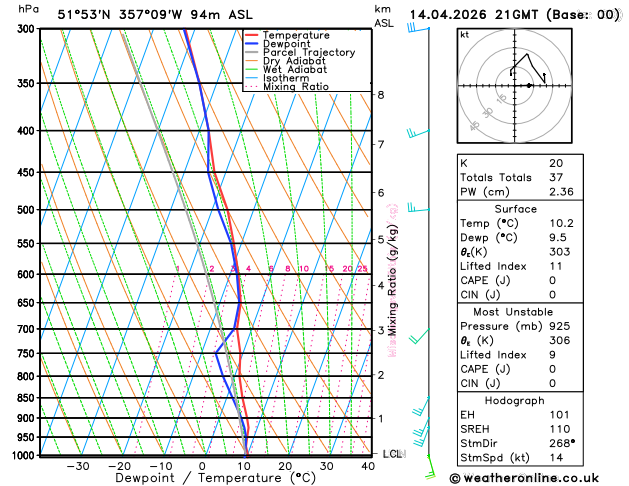The height and width of the screenshot is (486, 629).
Task: Click the -30 temperature axis label
Action: point(78,466)
